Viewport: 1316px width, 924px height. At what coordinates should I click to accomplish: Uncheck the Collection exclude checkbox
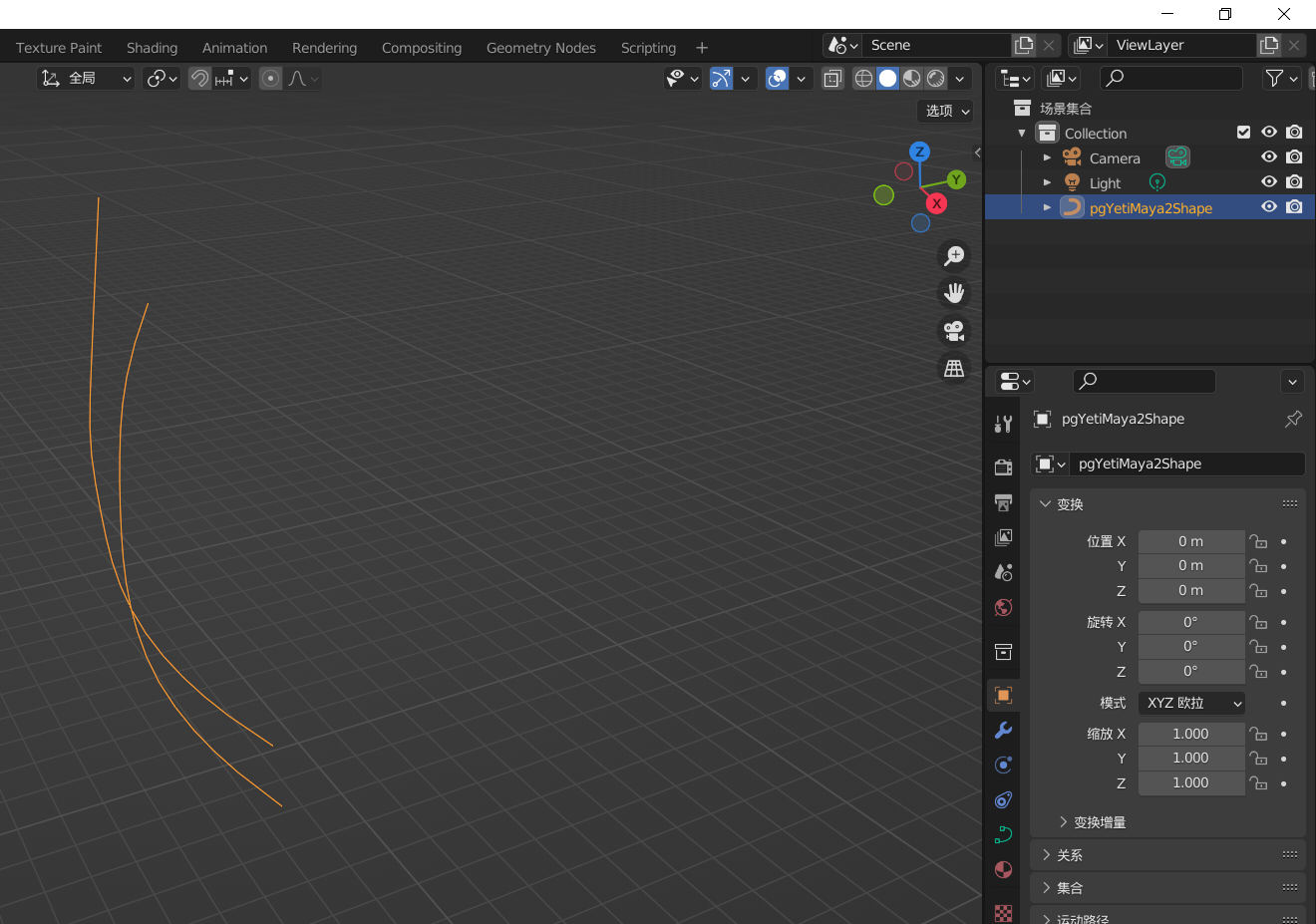pos(1243,133)
